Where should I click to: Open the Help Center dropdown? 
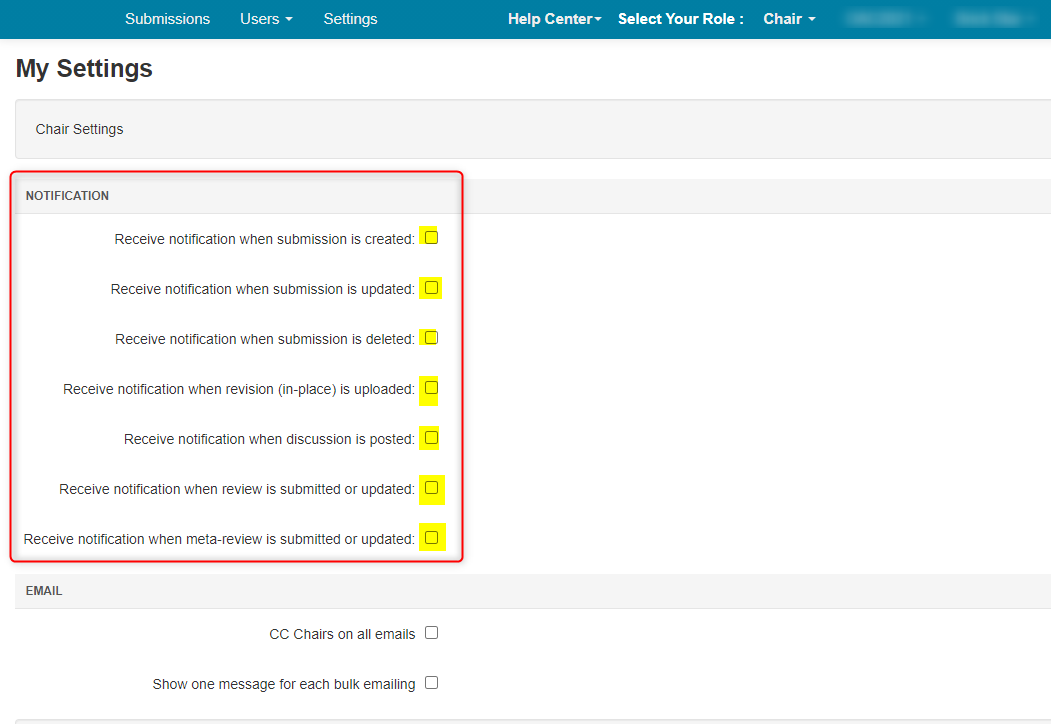[554, 19]
